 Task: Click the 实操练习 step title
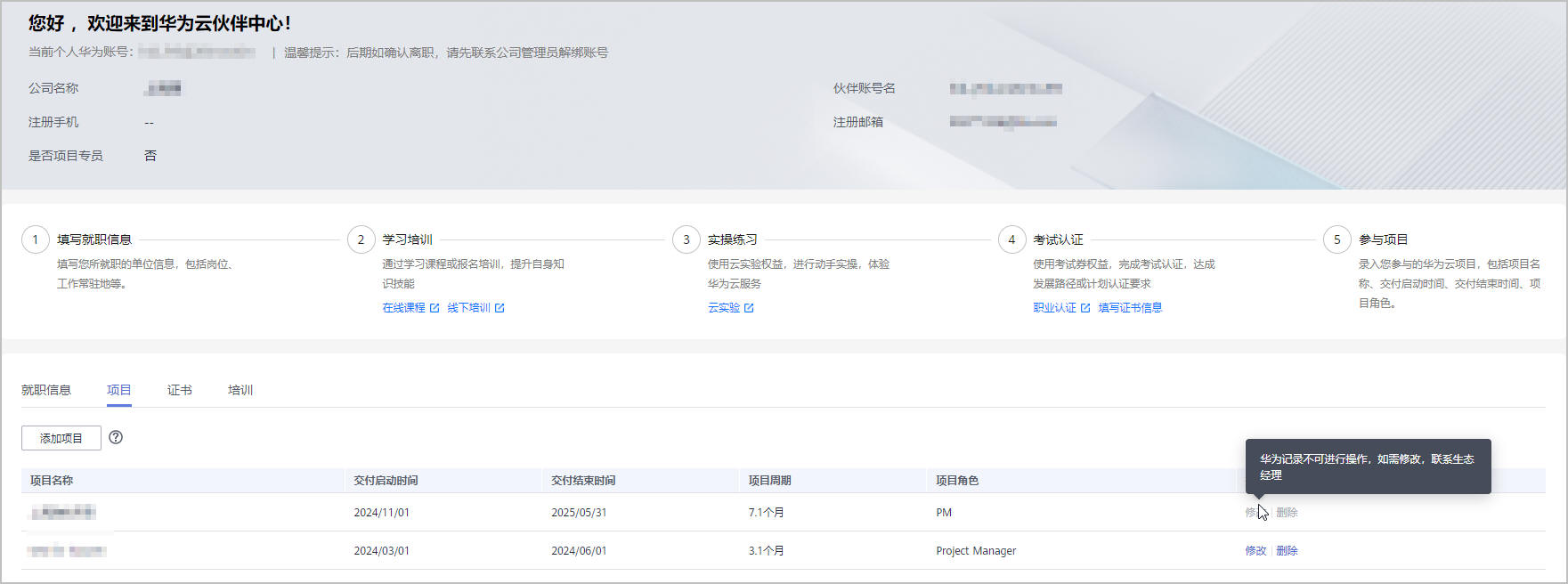(733, 239)
